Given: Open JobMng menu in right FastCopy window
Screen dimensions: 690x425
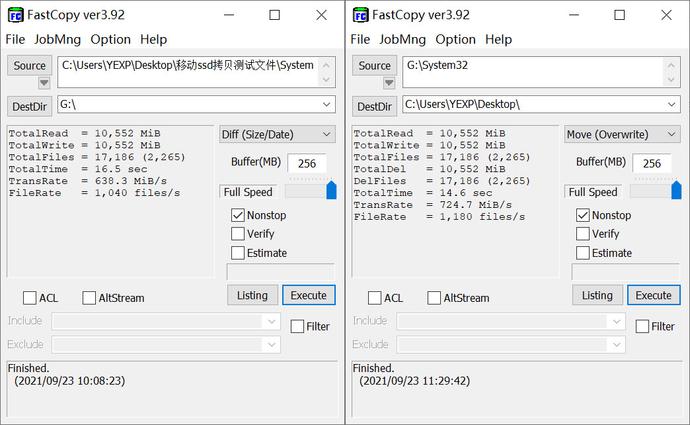Looking at the screenshot, I should coord(403,40).
